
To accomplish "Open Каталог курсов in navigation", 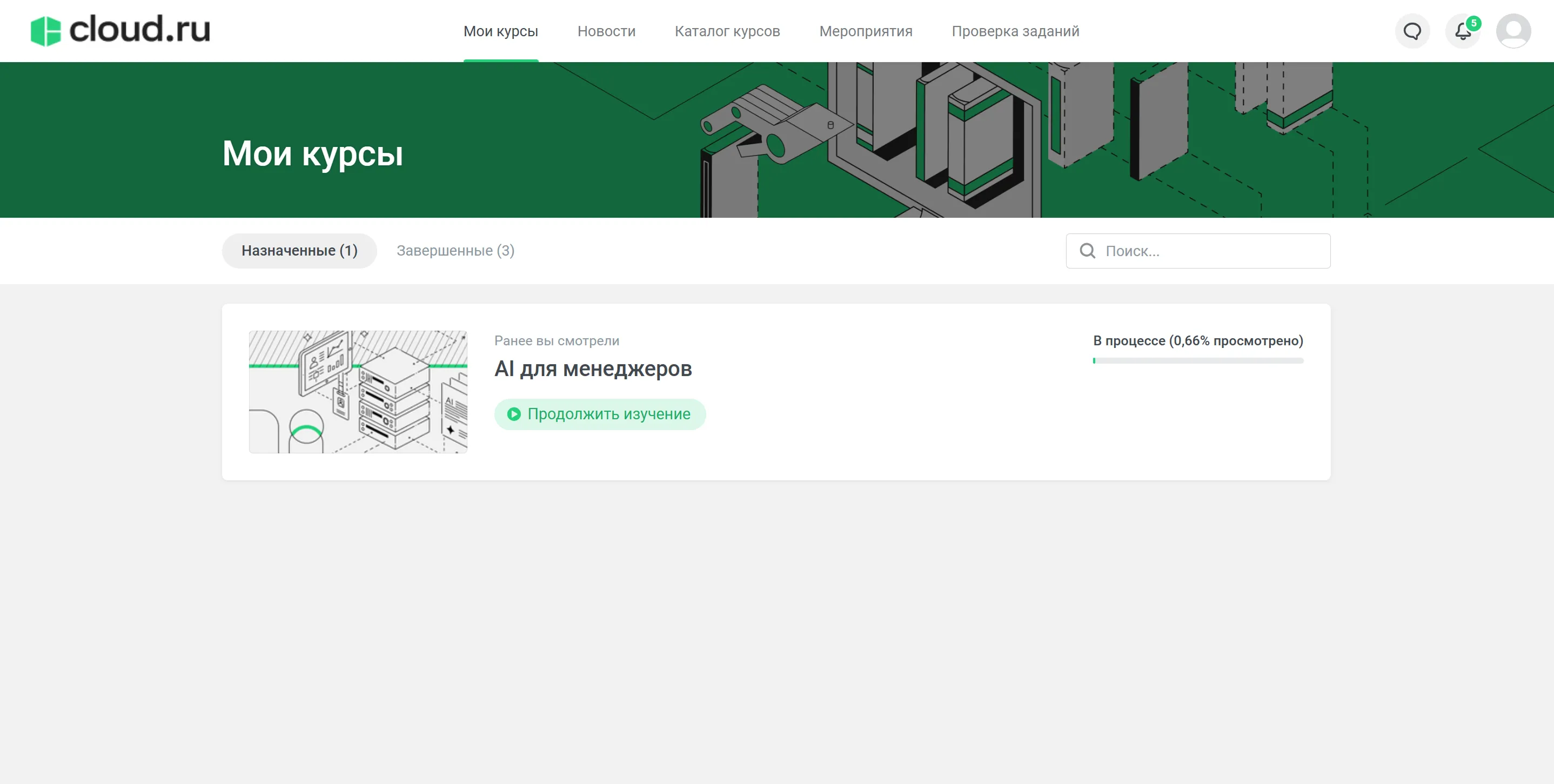I will 727,31.
